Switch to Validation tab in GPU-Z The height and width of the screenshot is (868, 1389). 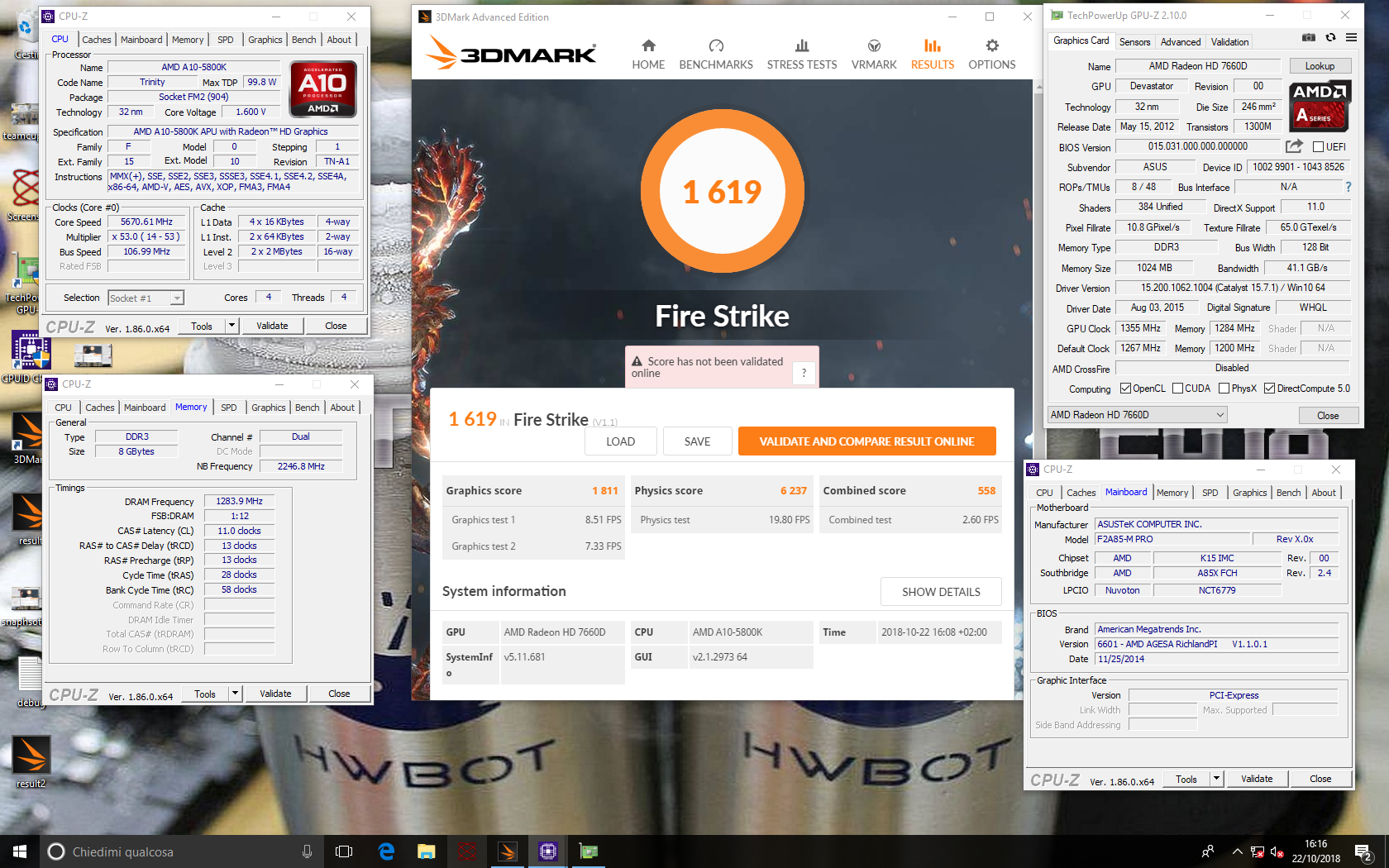[1229, 41]
